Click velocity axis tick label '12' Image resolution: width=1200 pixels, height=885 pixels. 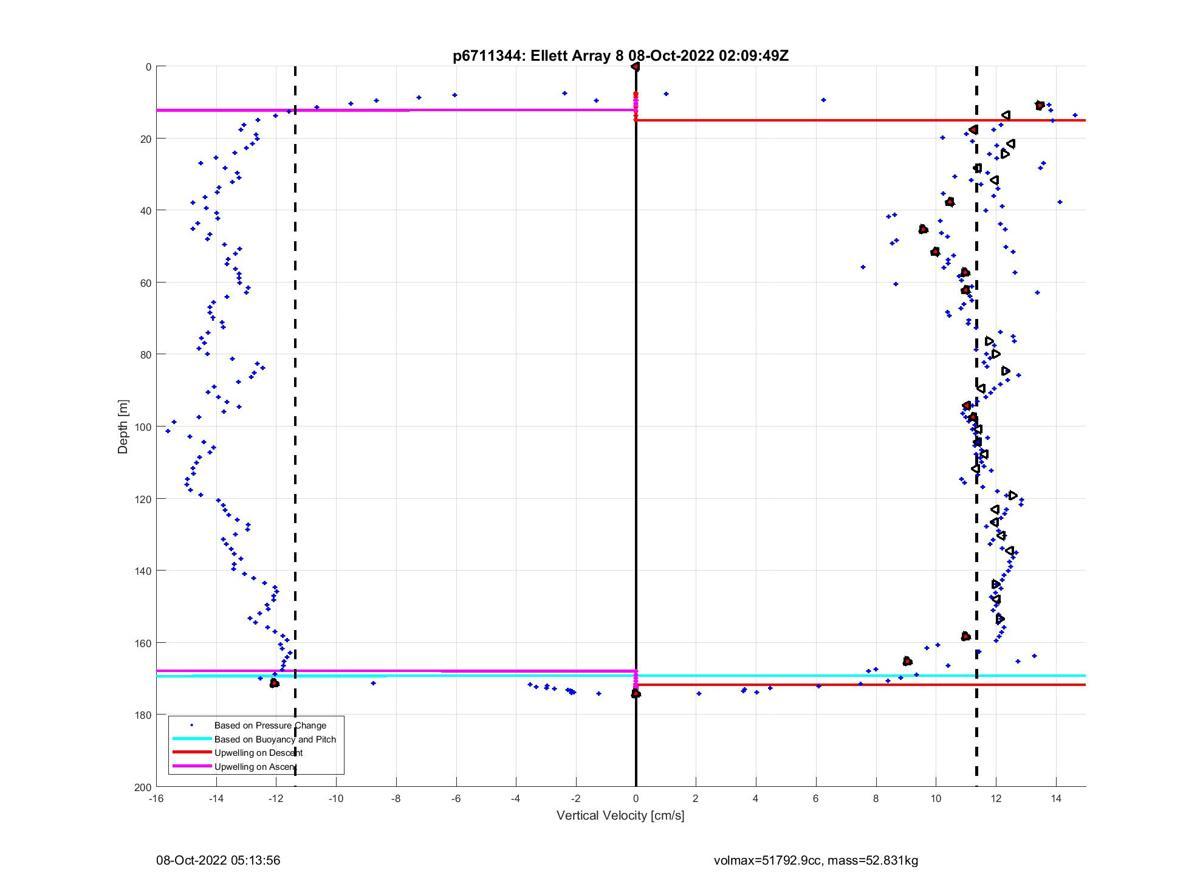click(996, 799)
